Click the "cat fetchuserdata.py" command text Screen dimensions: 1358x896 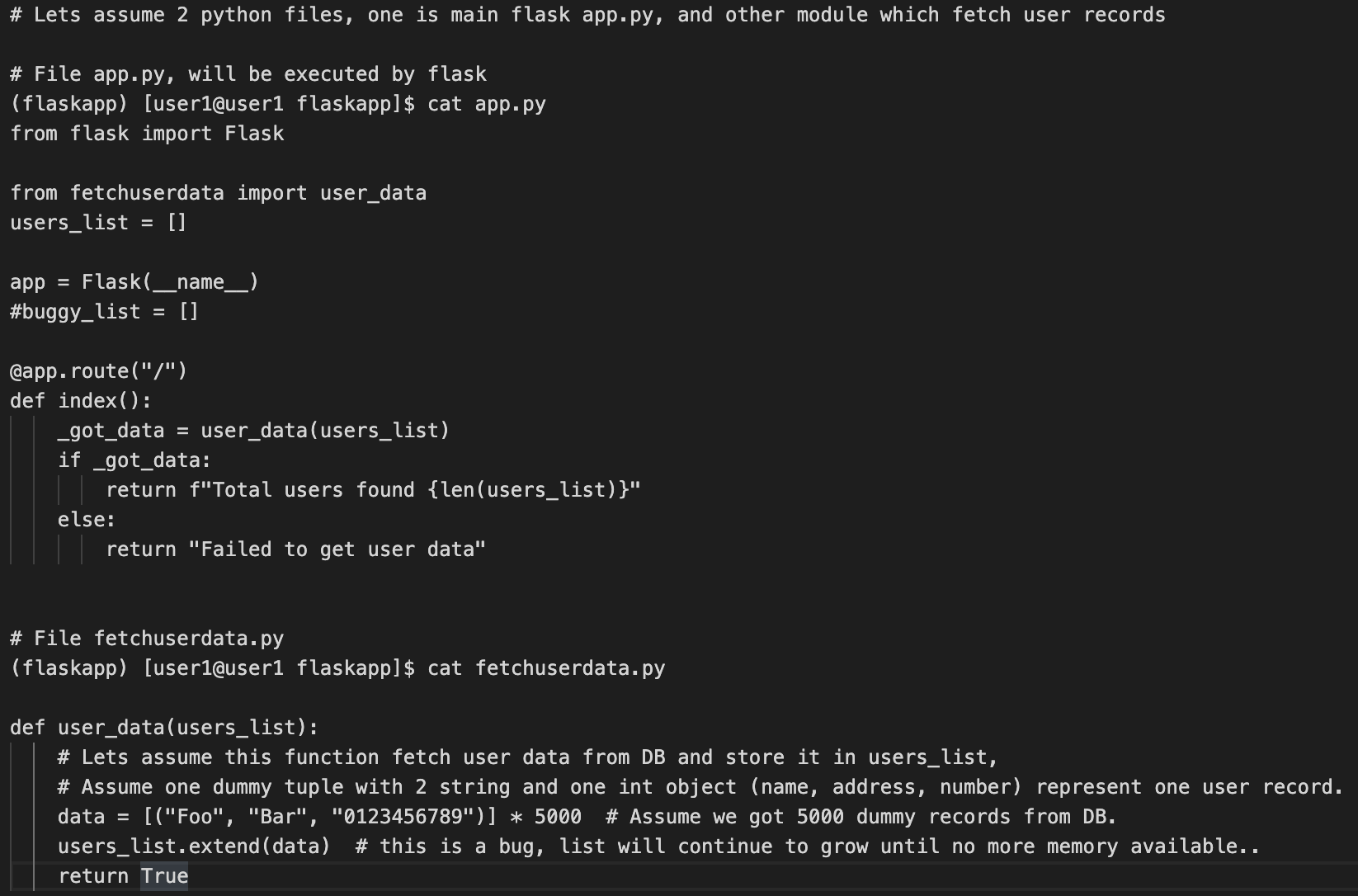545,668
